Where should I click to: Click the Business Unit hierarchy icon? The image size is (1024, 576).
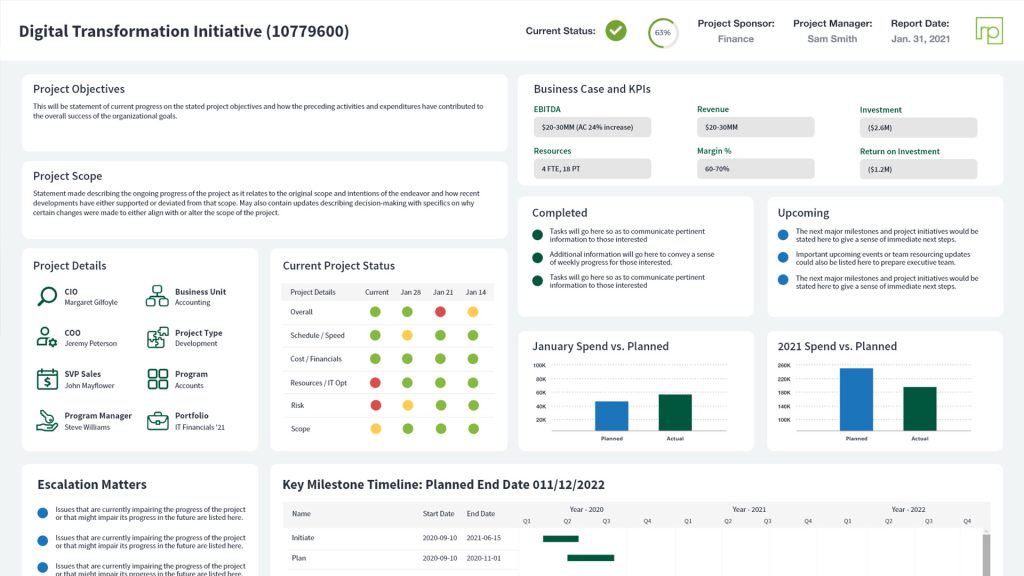pyautogui.click(x=158, y=296)
